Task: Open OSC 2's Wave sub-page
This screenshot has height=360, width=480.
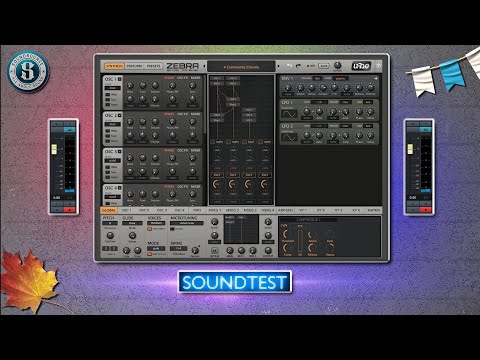Action: pyautogui.click(x=169, y=114)
